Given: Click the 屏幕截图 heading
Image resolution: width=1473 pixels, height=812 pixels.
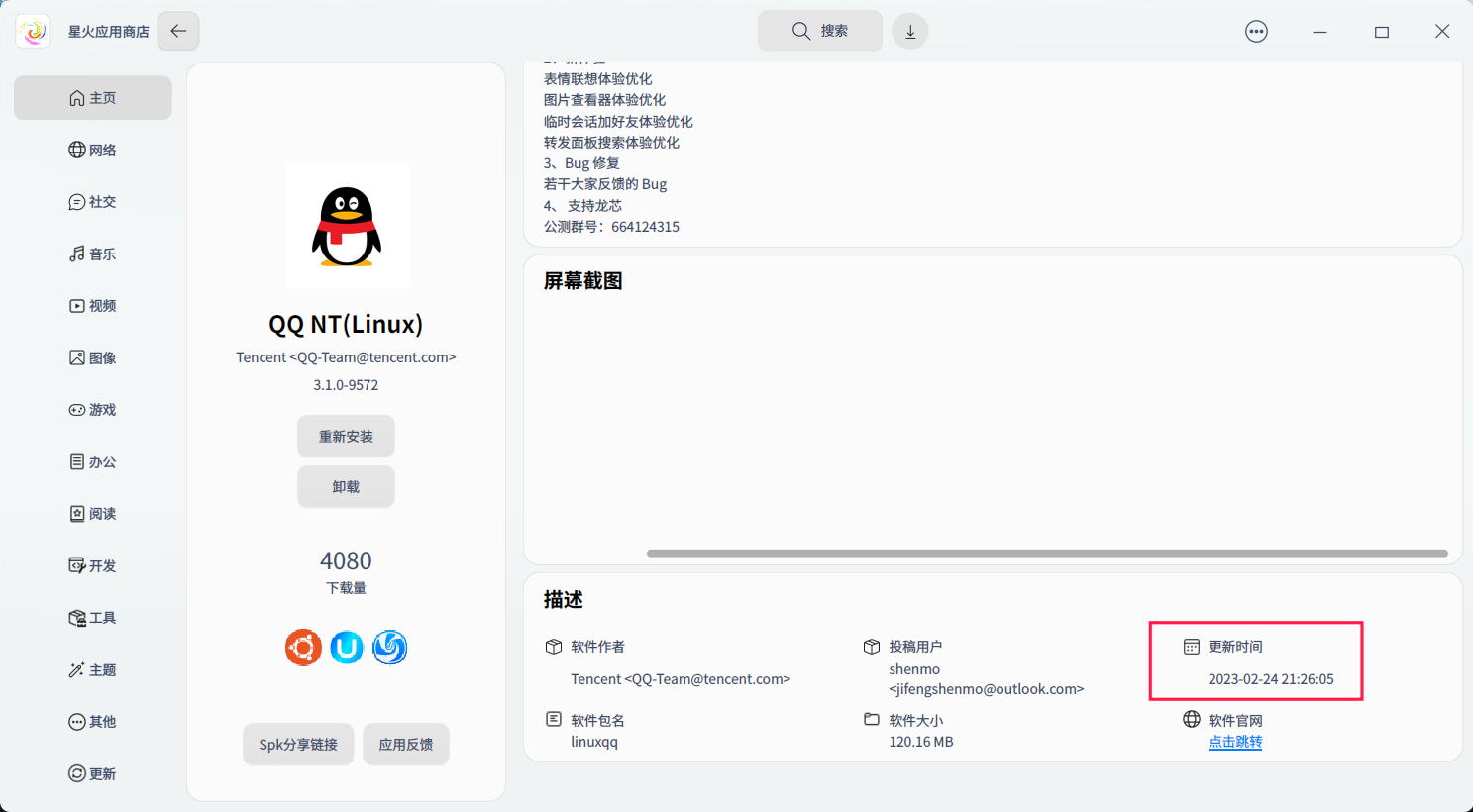Looking at the screenshot, I should [x=582, y=281].
